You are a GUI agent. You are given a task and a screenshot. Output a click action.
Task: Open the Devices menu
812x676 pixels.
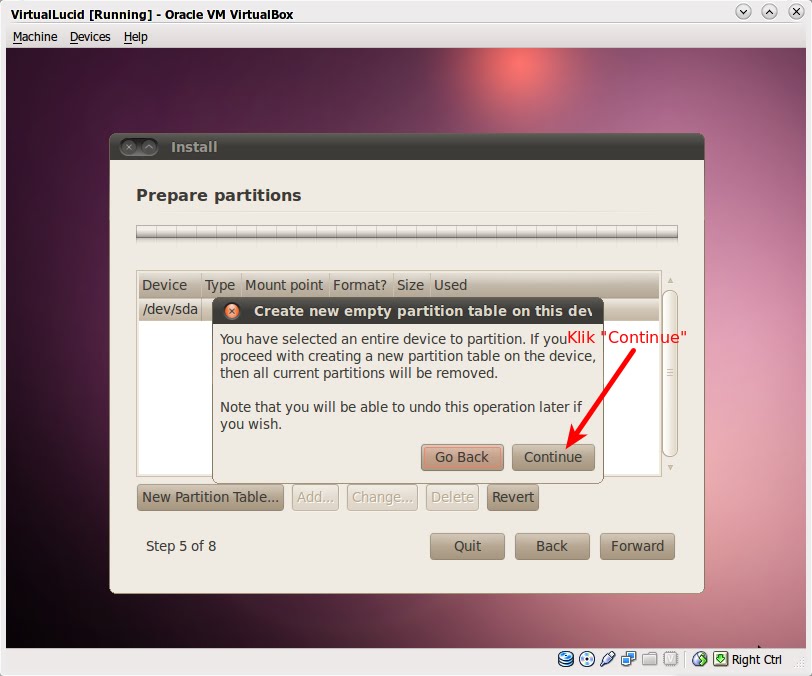point(90,37)
